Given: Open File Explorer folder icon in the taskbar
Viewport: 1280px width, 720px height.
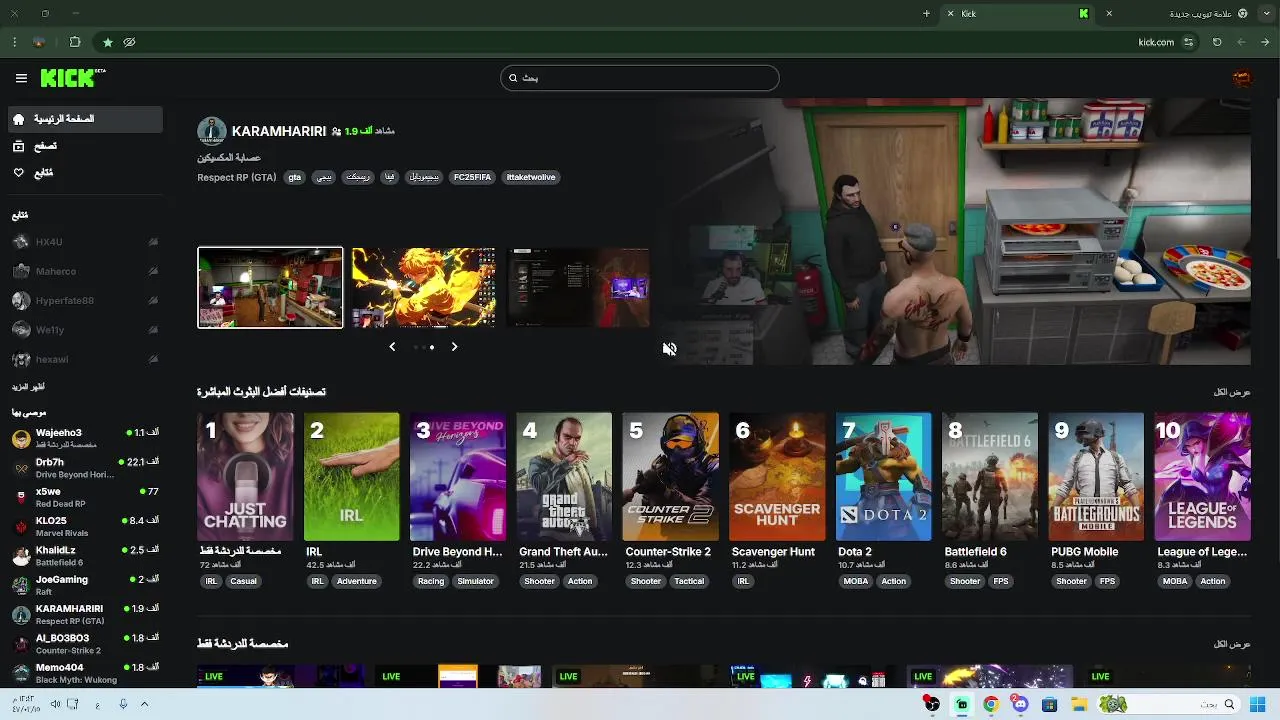Looking at the screenshot, I should click(x=1078, y=704).
